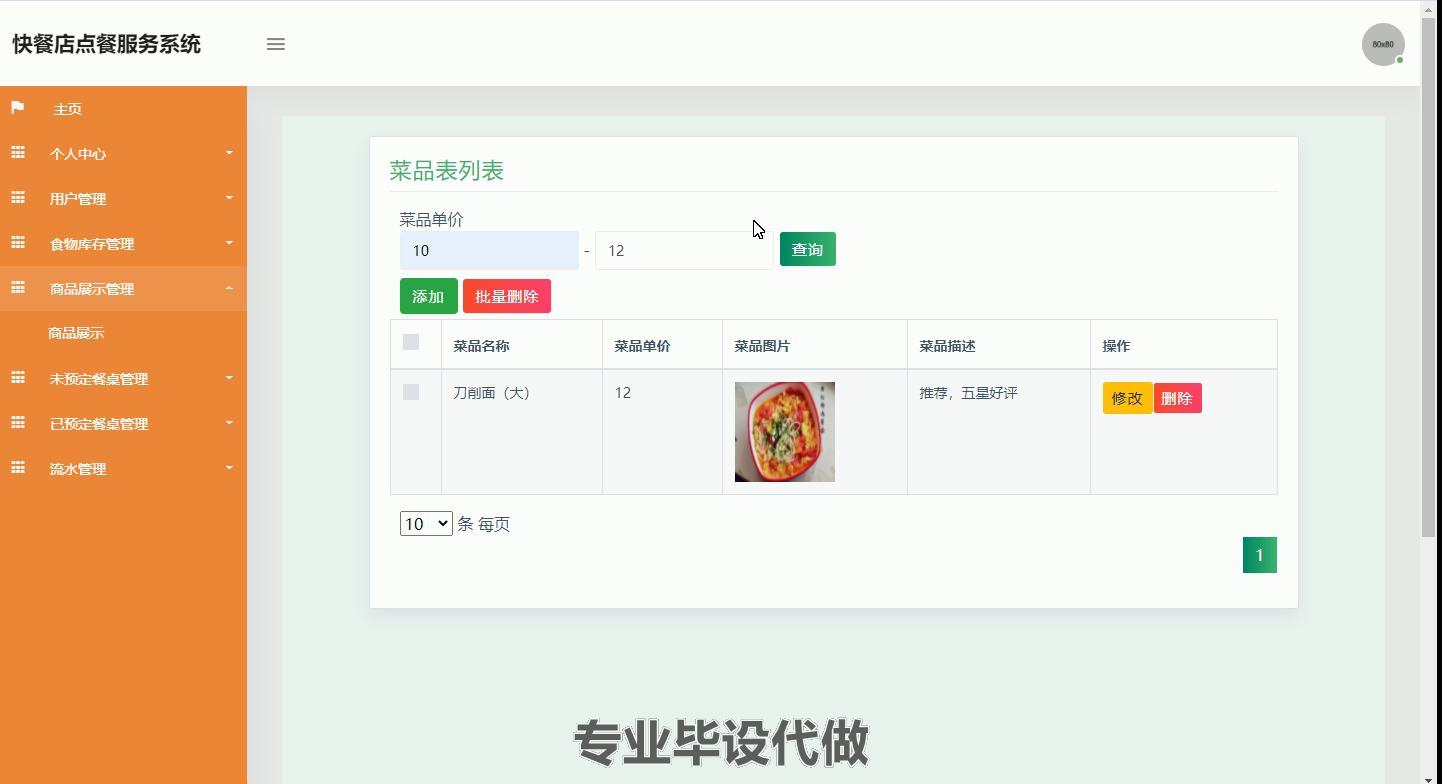
Task: Click the flag icon beside 主页
Action: [x=17, y=108]
